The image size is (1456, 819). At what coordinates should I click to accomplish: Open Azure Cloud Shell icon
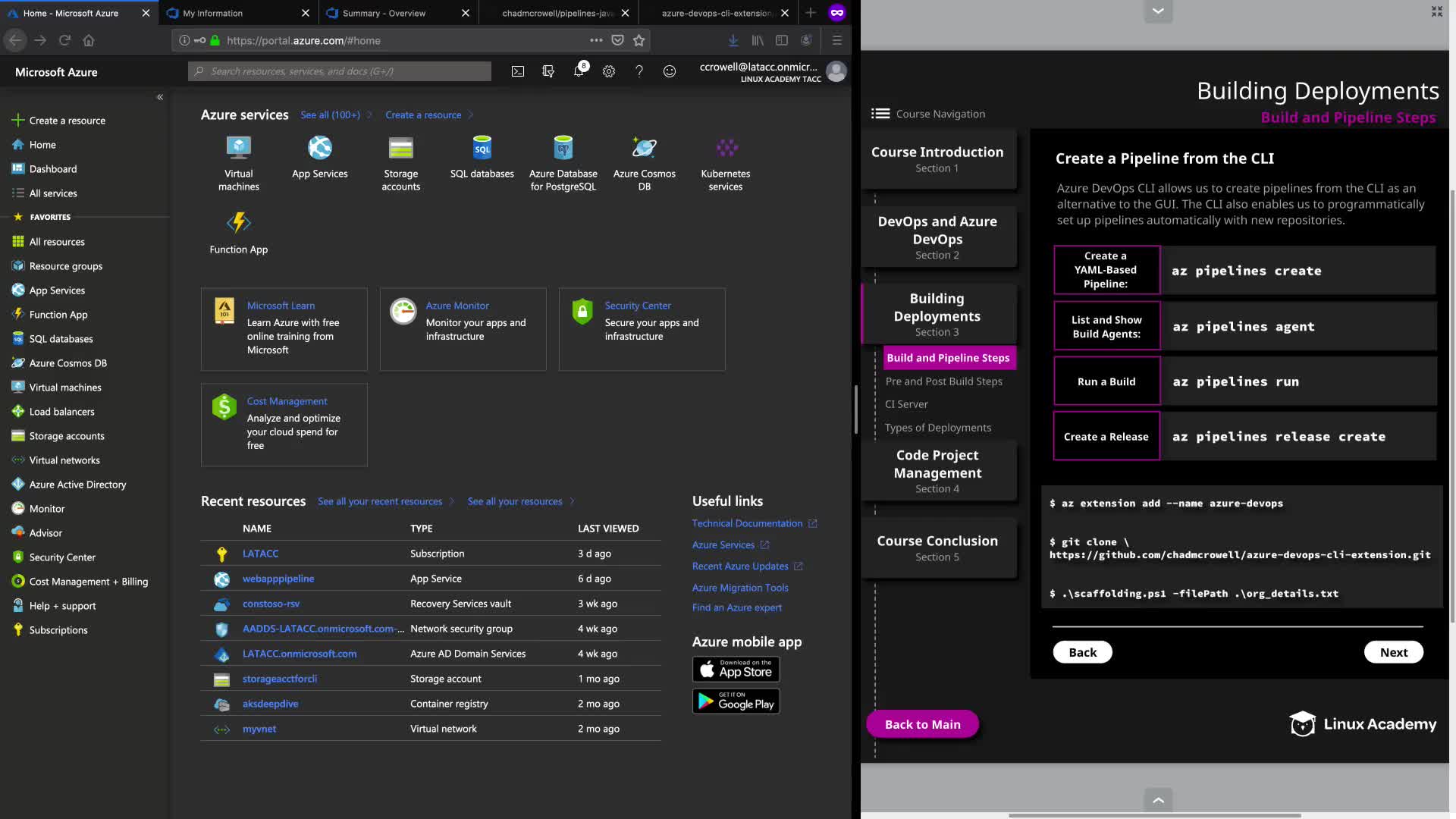click(517, 71)
